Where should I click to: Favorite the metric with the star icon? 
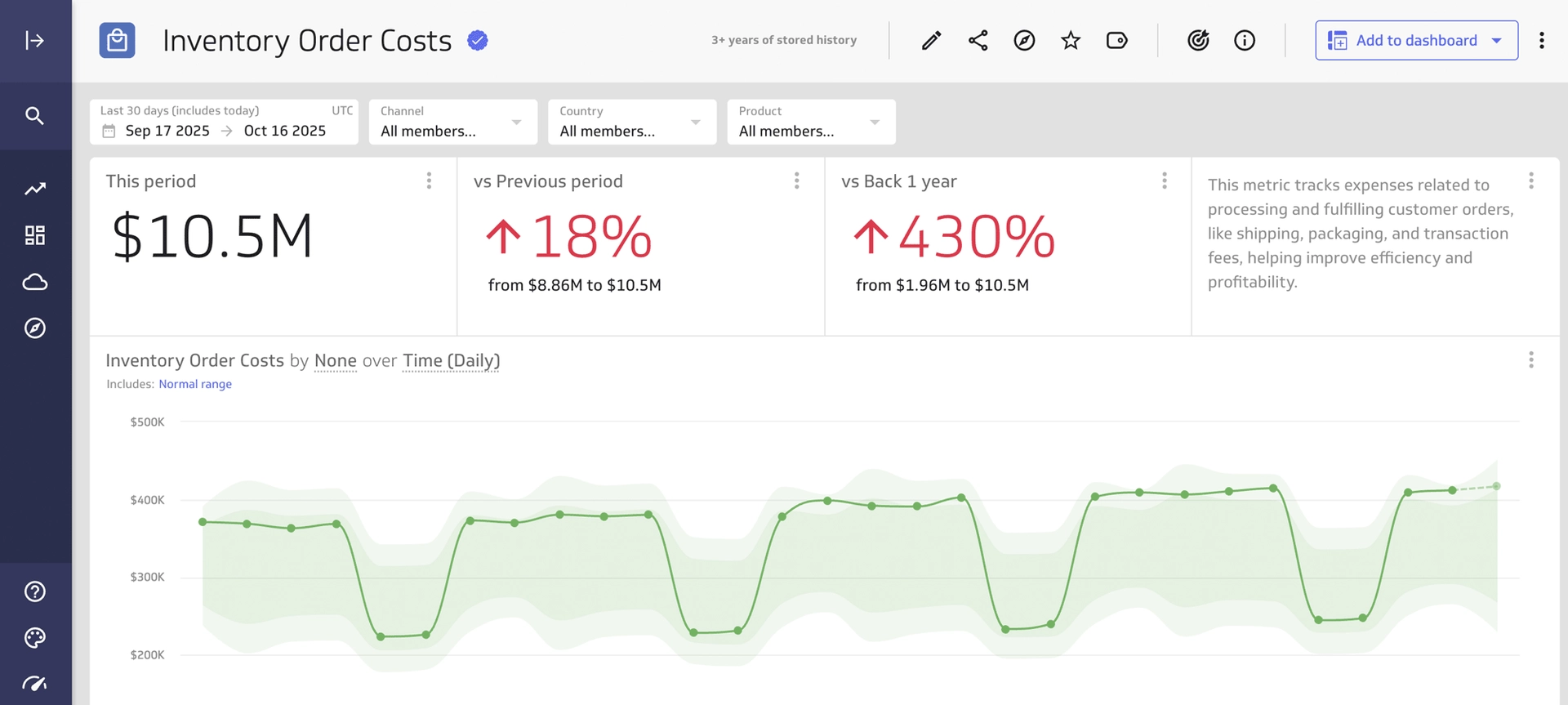pos(1071,40)
